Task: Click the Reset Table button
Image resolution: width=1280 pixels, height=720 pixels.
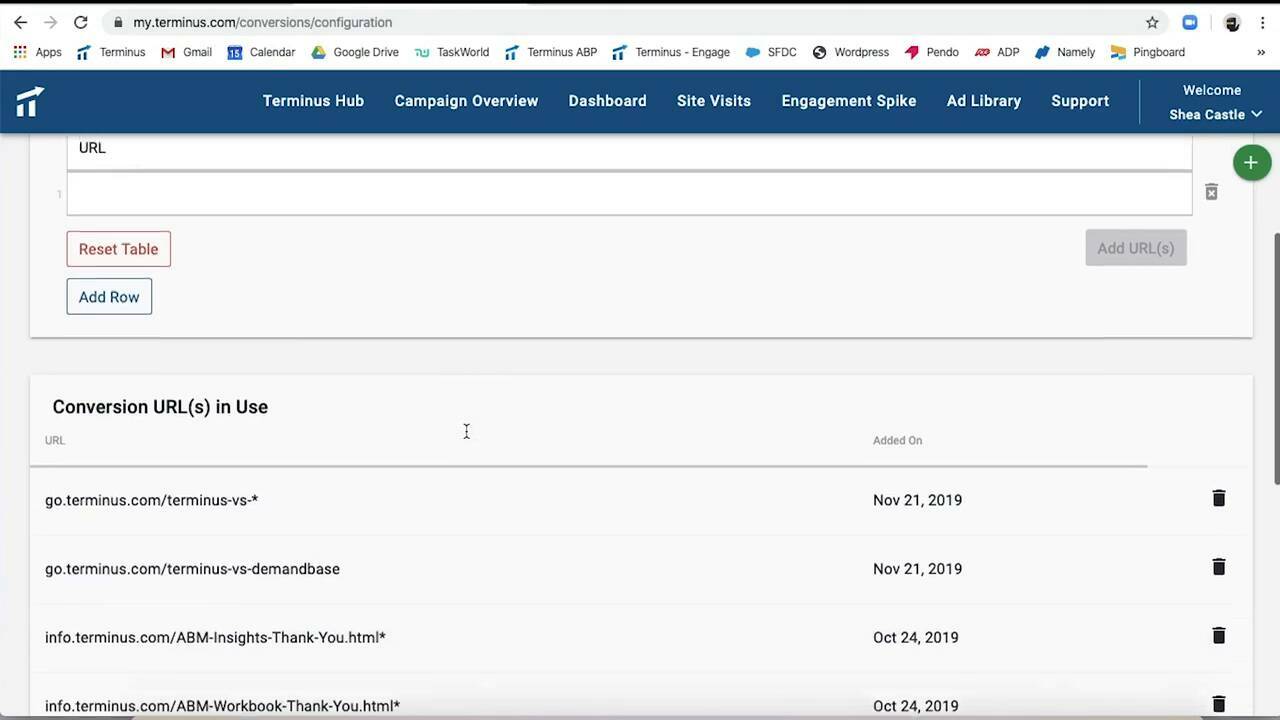Action: tap(118, 249)
